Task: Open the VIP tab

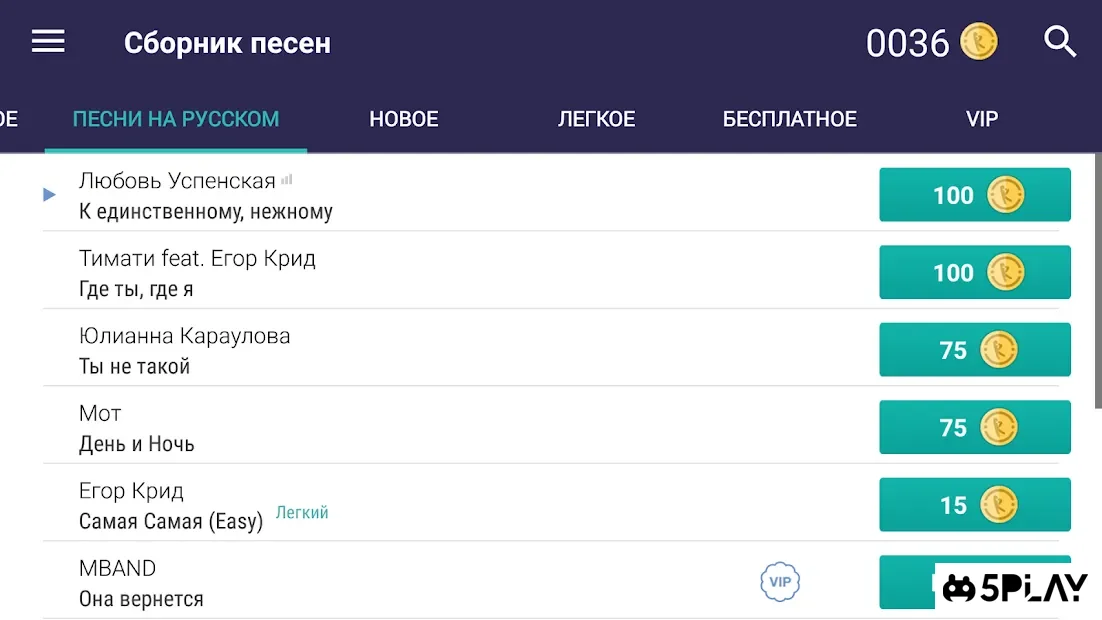Action: click(x=981, y=118)
